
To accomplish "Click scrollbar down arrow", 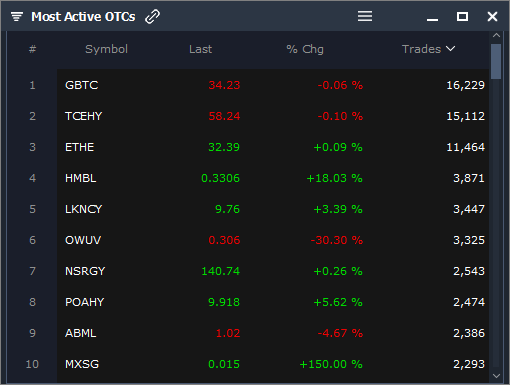I will tap(496, 376).
